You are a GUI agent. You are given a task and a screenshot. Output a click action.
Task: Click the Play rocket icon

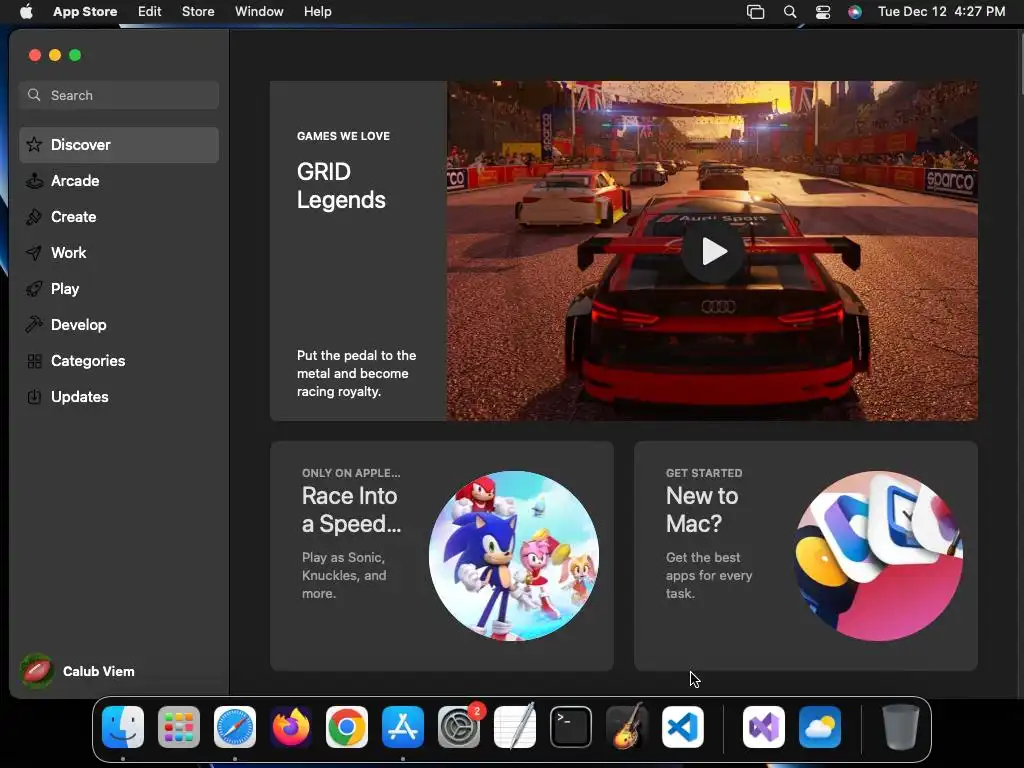click(34, 289)
